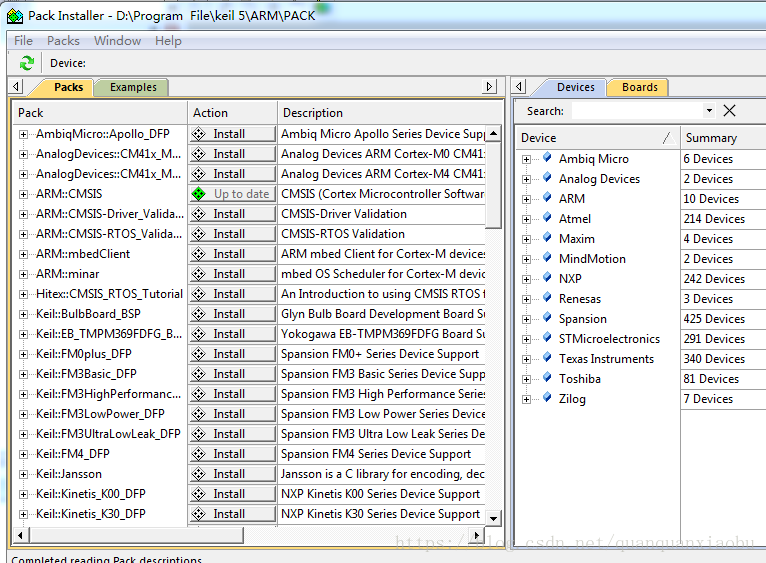Screen dimensions: 766x563
Task: Install the Keil::Kinetis_K30_DFP pack
Action: [x=233, y=514]
